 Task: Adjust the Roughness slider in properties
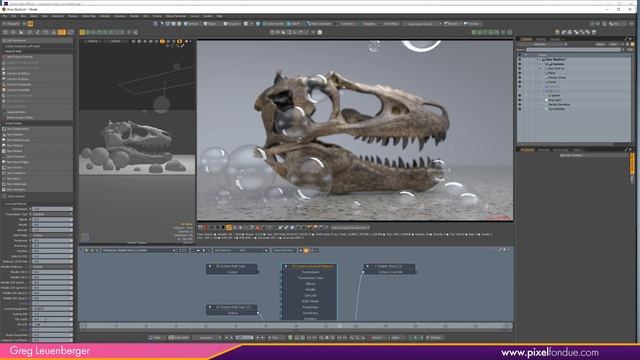[52, 240]
